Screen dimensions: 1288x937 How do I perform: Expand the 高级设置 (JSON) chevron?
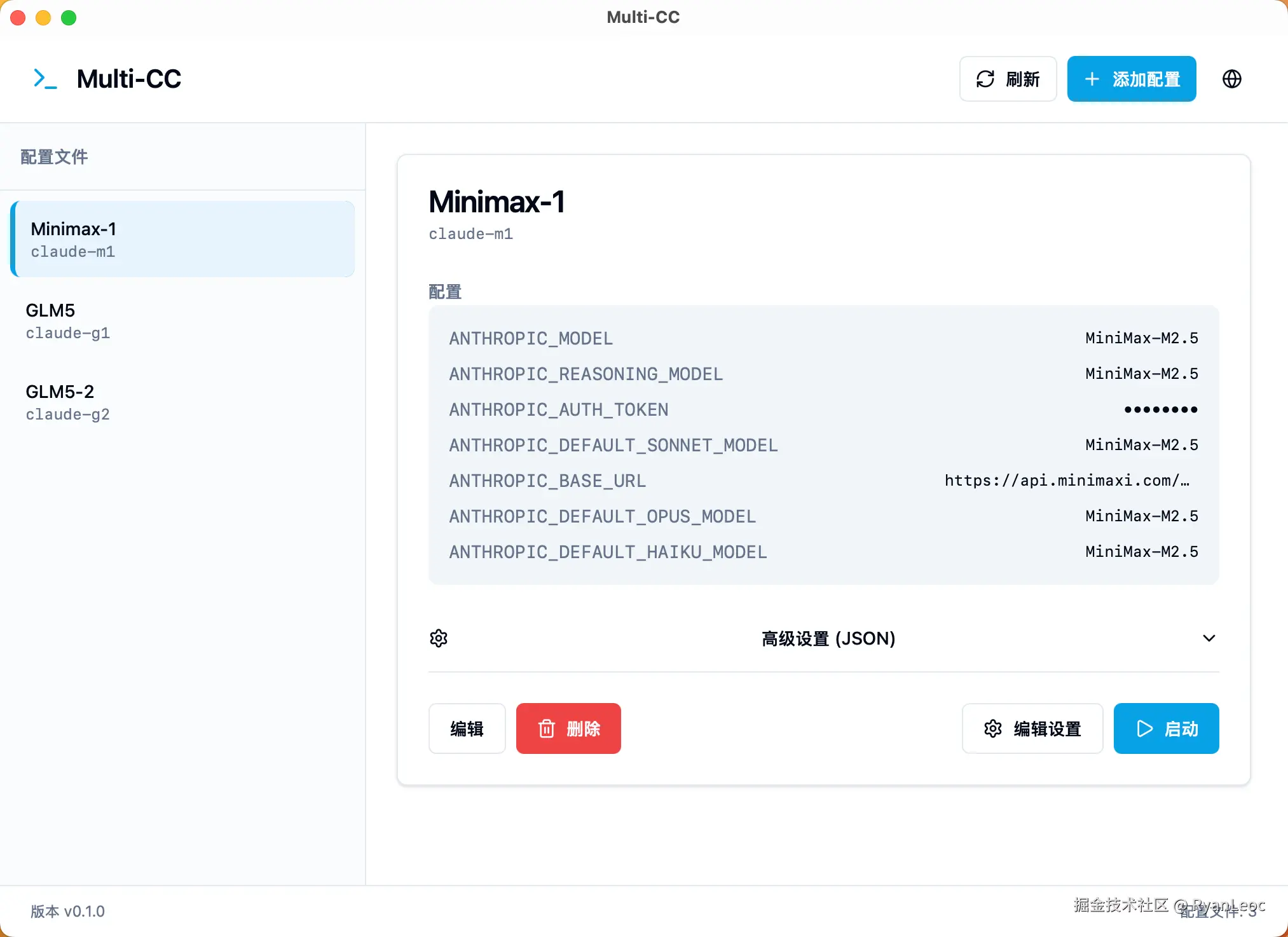point(1209,638)
